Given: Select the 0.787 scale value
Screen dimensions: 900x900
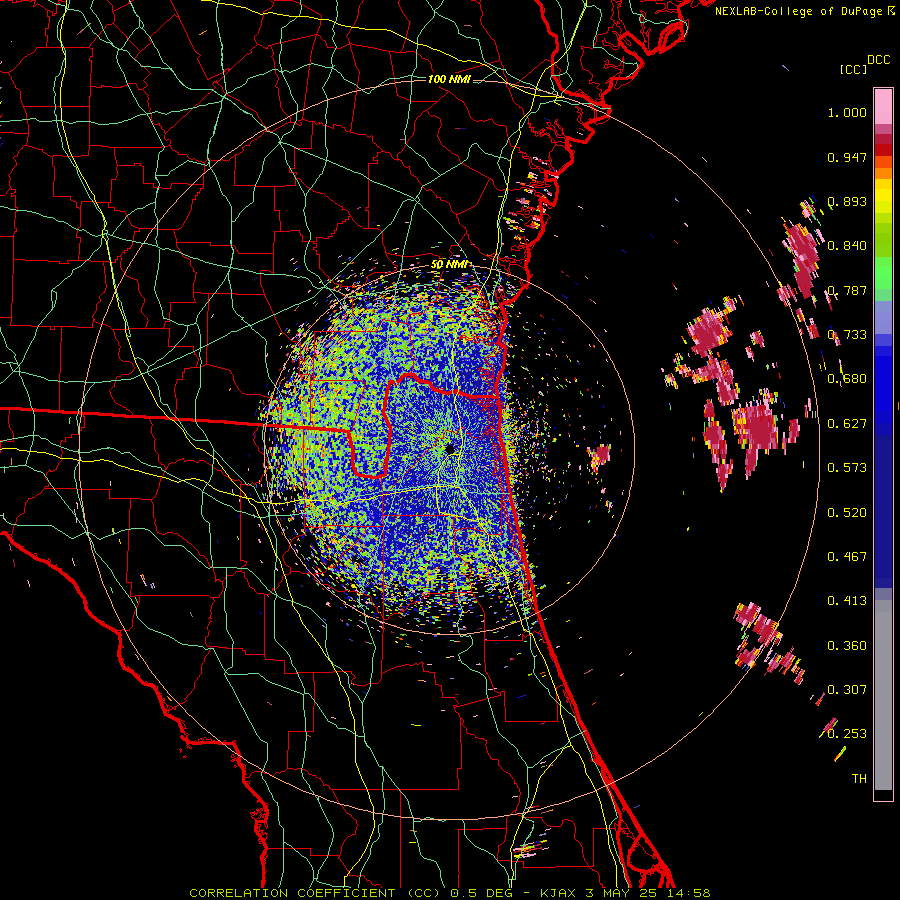Looking at the screenshot, I should [x=847, y=290].
